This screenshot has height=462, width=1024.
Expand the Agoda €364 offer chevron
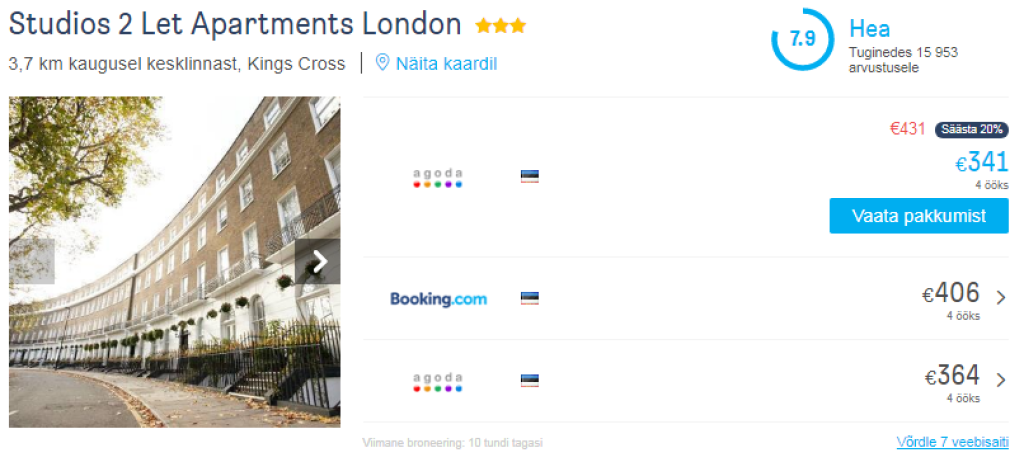(x=1001, y=379)
